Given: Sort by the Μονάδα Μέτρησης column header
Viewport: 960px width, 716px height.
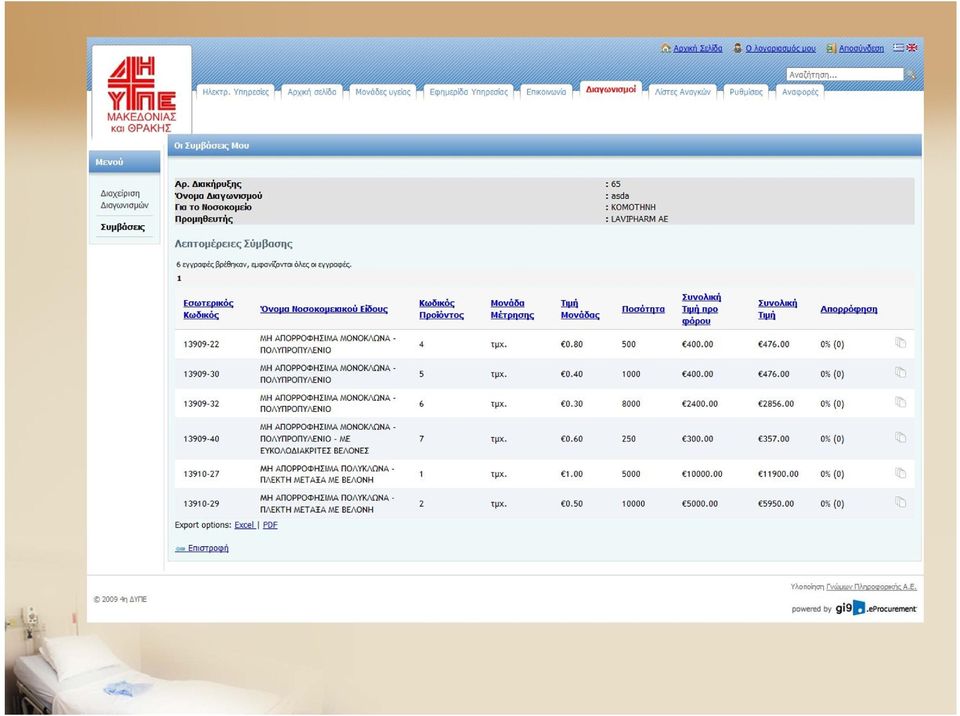Looking at the screenshot, I should pyautogui.click(x=512, y=309).
